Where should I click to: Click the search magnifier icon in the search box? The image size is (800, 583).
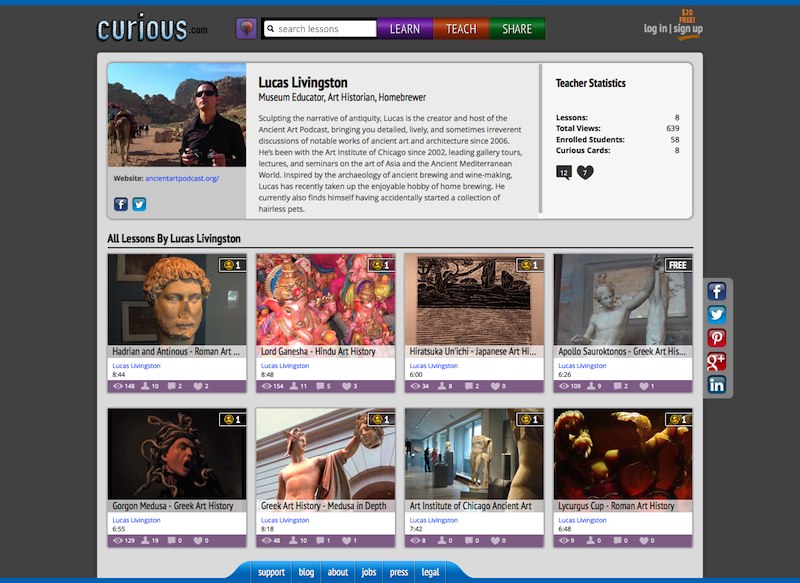pyautogui.click(x=271, y=29)
